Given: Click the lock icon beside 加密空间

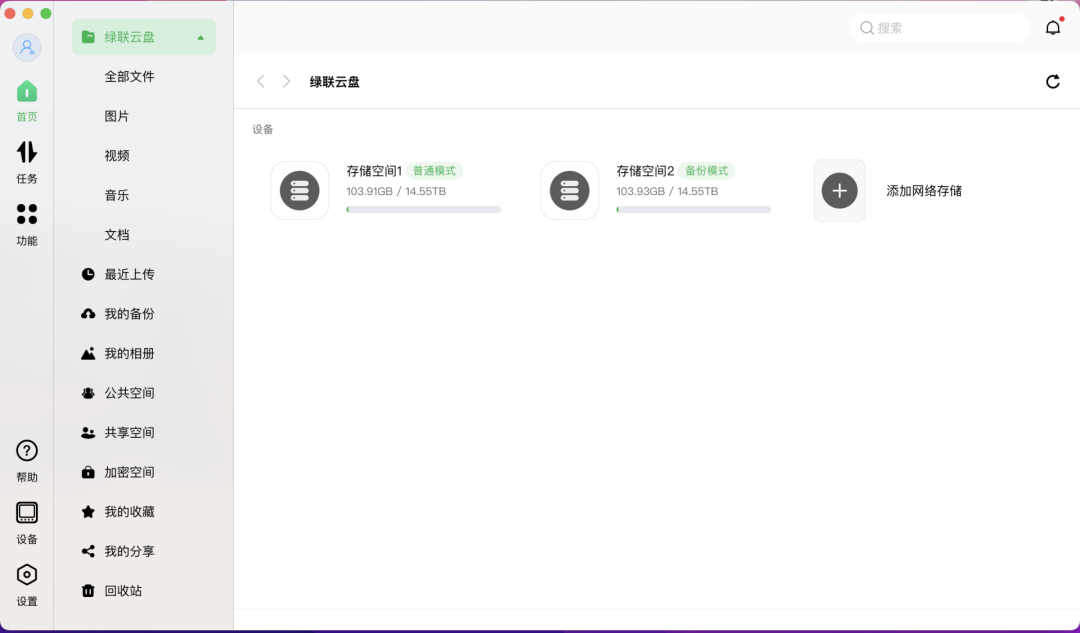Looking at the screenshot, I should coord(88,473).
